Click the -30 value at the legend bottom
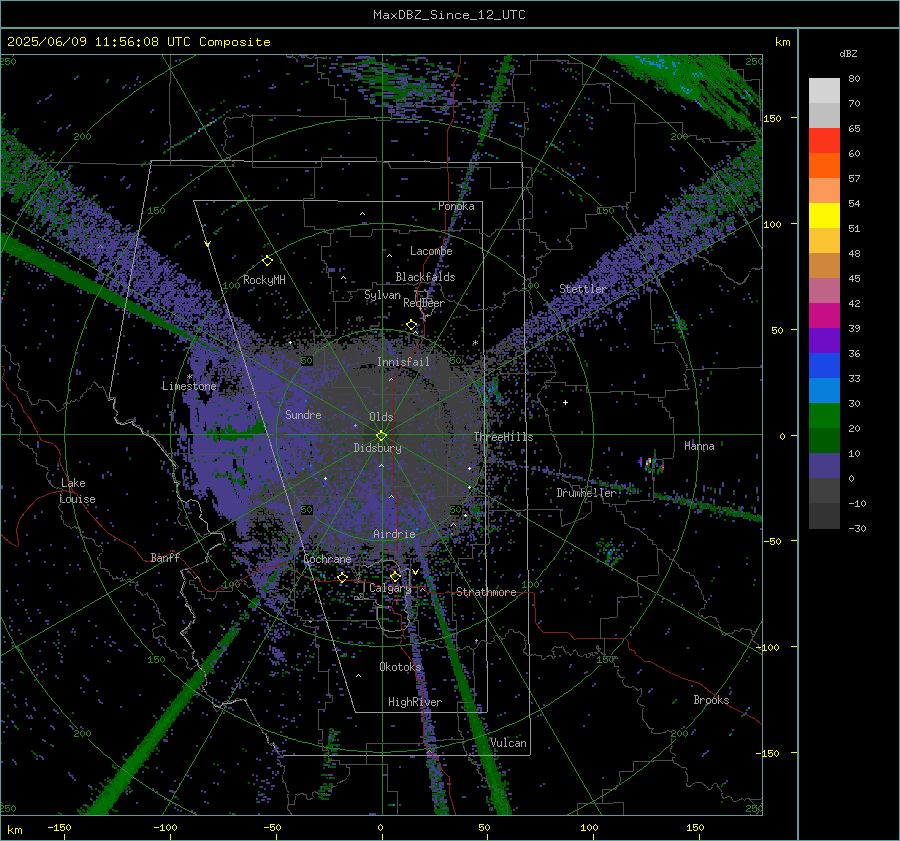This screenshot has width=900, height=841. pos(857,528)
